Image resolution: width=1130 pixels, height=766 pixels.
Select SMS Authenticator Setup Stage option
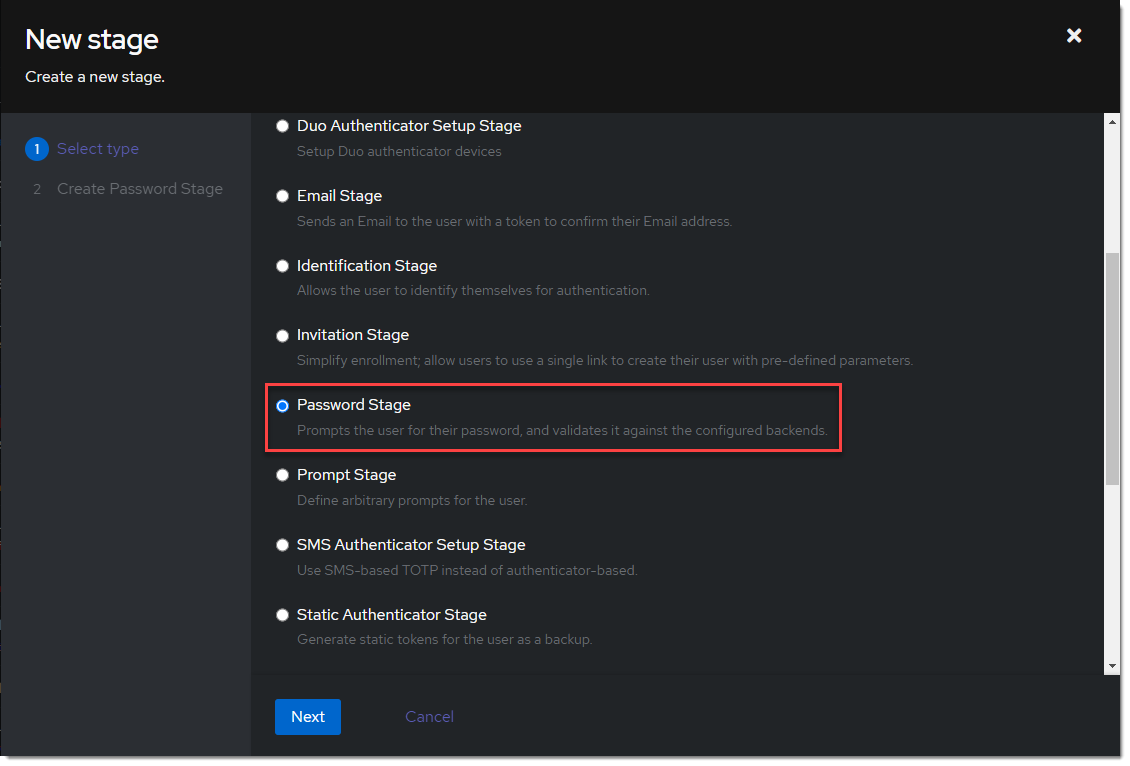pos(283,545)
